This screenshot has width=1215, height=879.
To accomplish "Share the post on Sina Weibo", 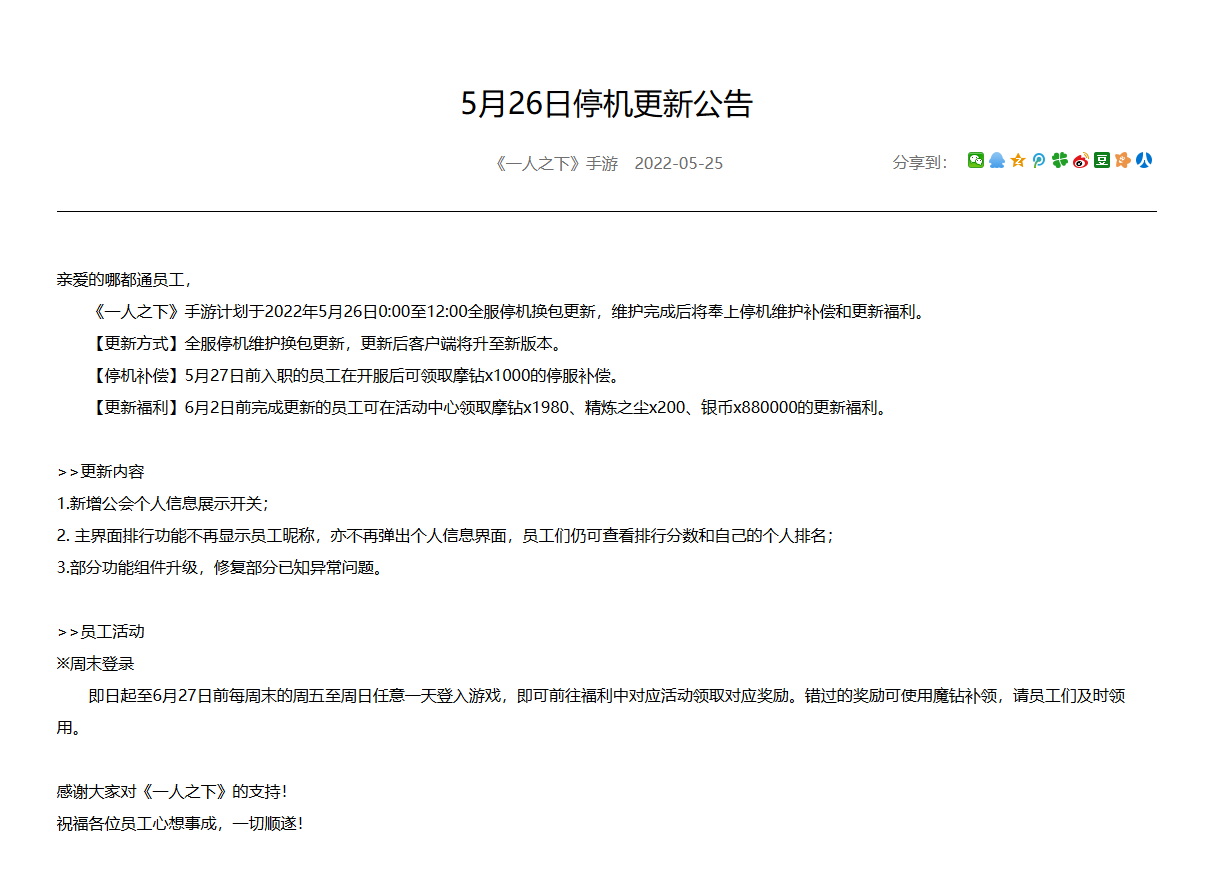I will (x=1081, y=160).
